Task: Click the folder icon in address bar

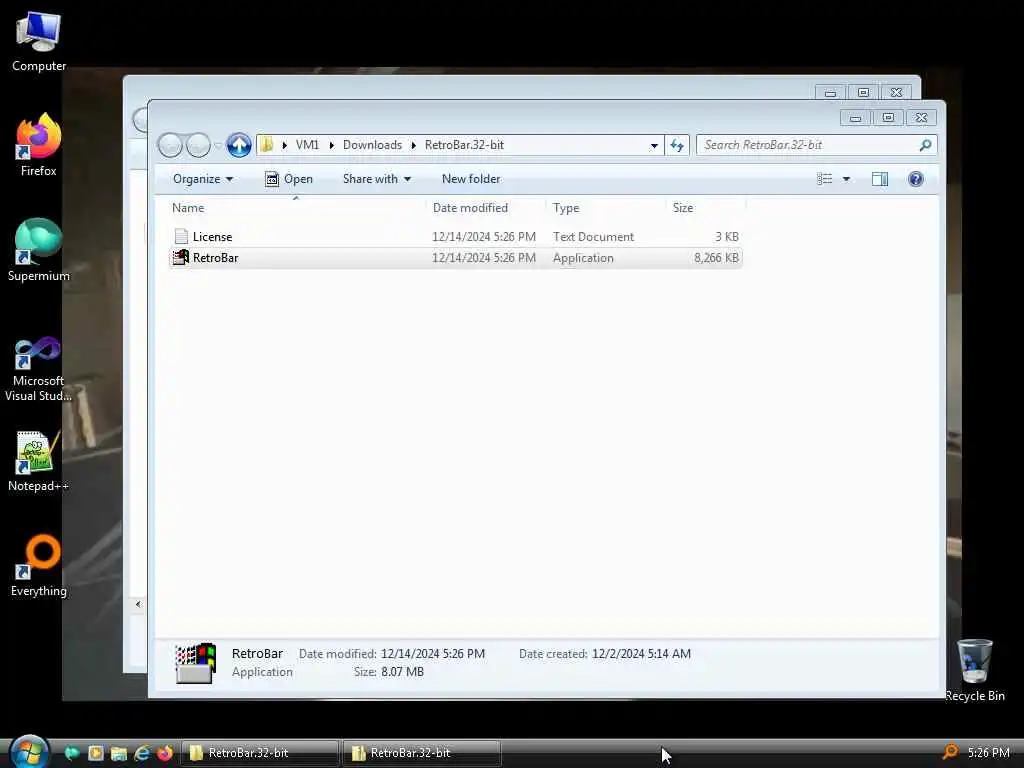Action: click(x=266, y=145)
